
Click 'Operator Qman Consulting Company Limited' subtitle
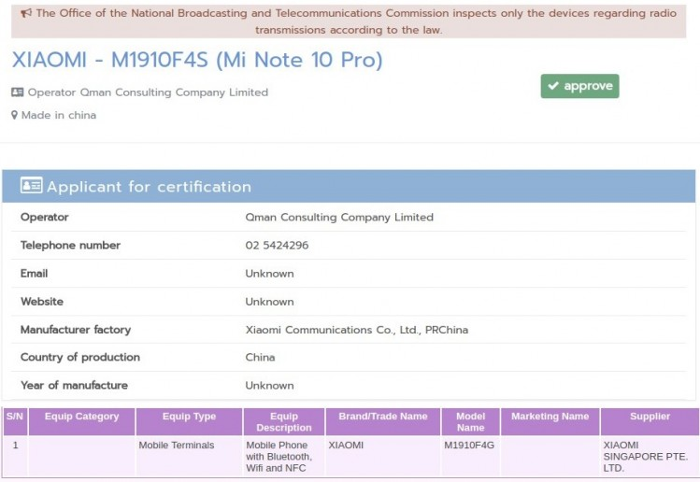tap(148, 92)
